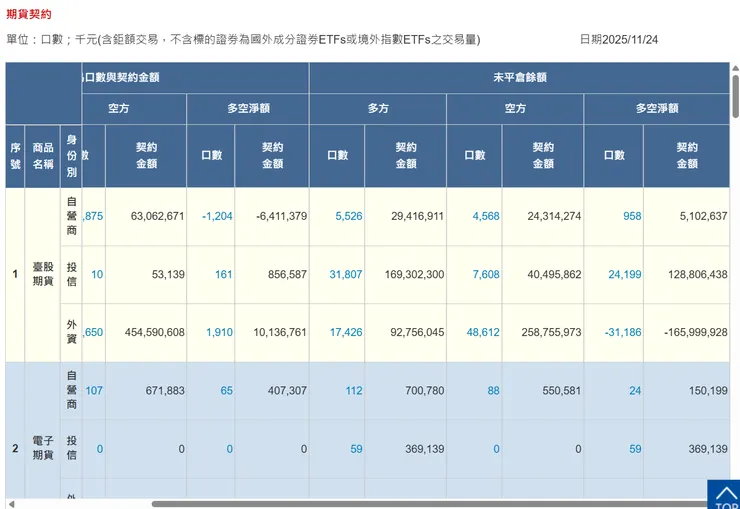Open the 107 short contracts link

(94, 391)
